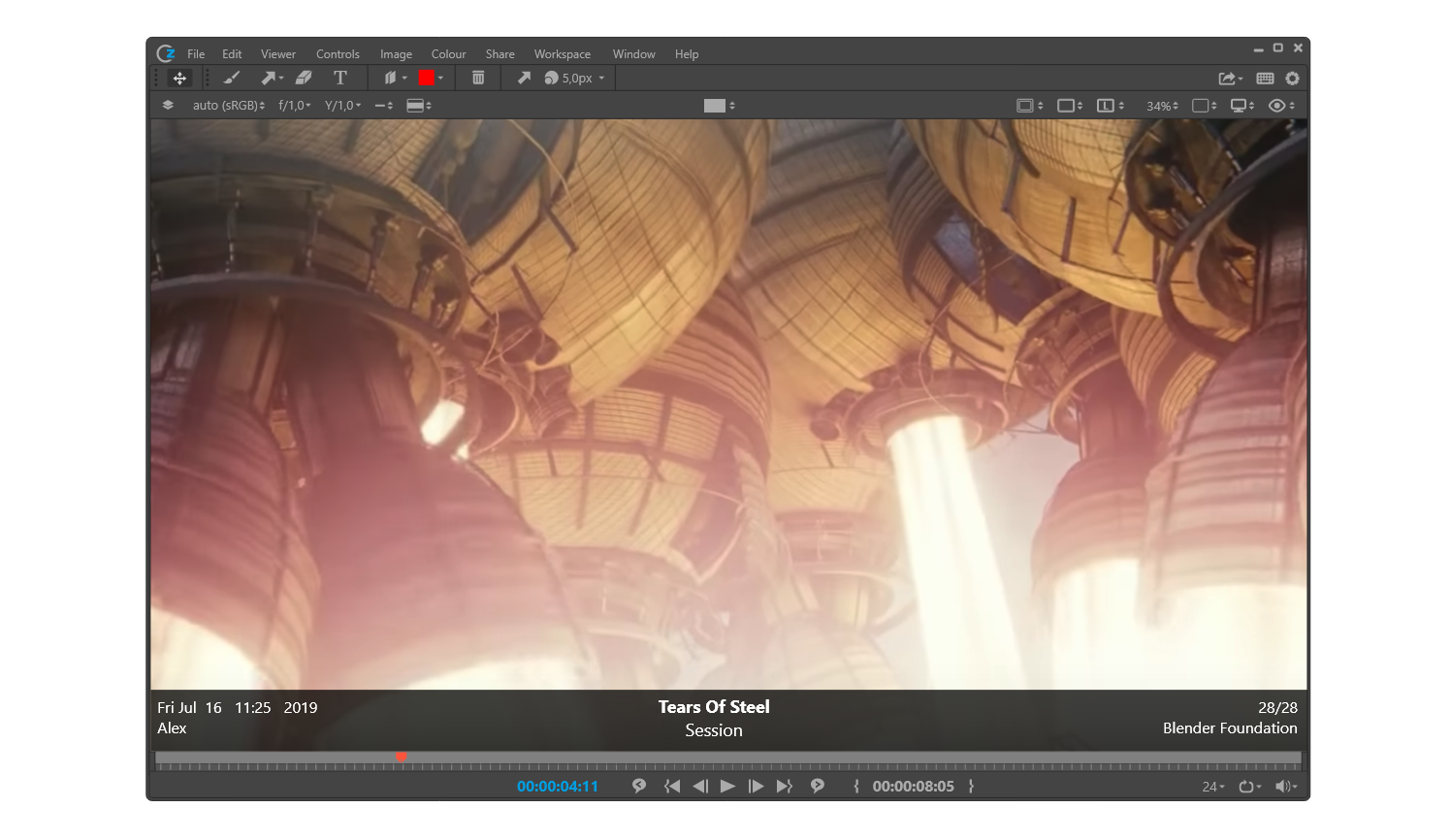Click the layers stack icon

(168, 105)
